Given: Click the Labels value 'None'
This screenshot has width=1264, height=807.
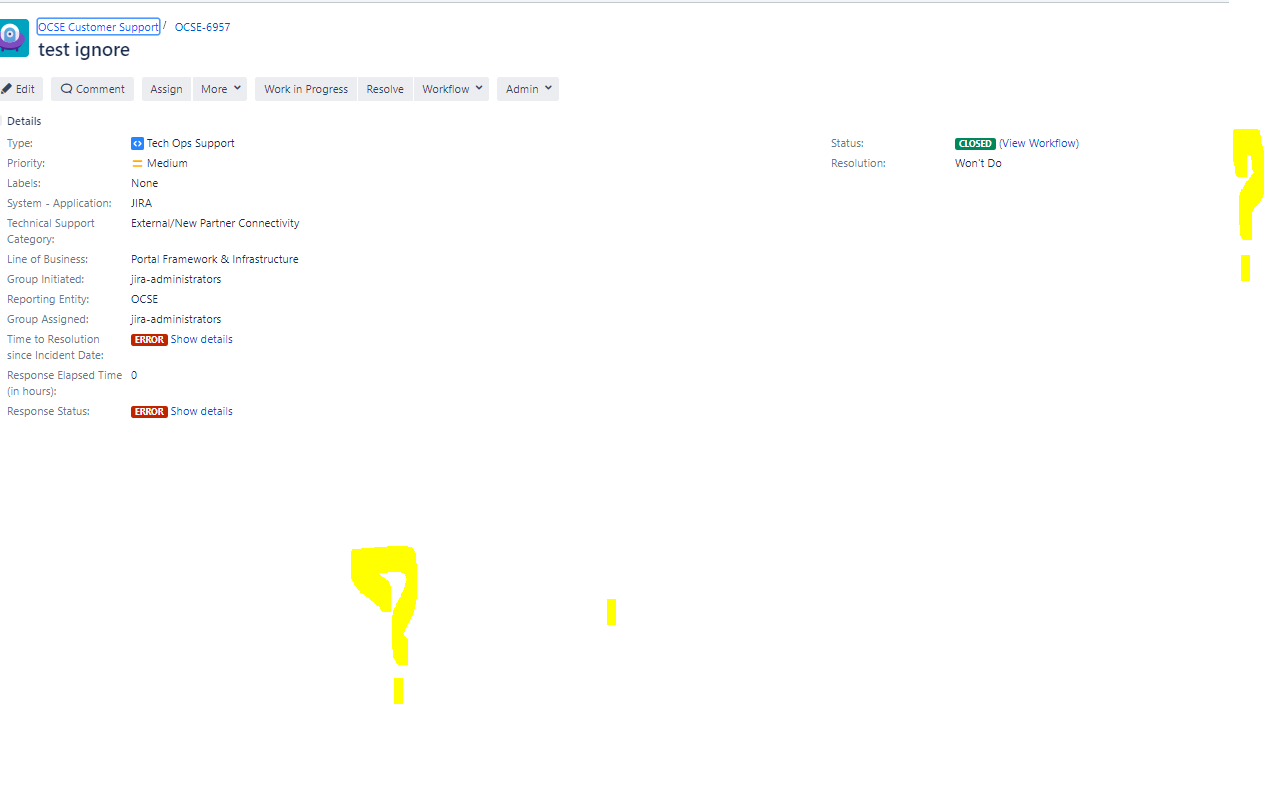Looking at the screenshot, I should click(x=144, y=183).
